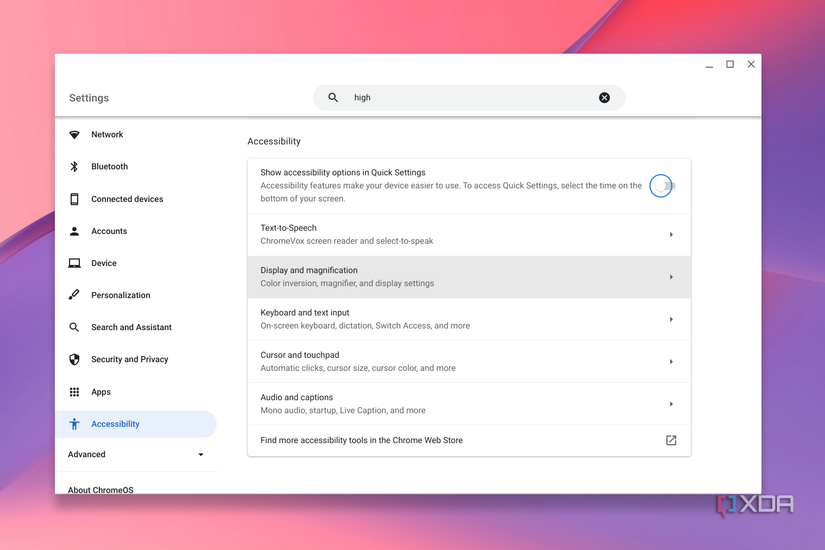Screen dimensions: 825x550
Task: Select Accessibility in sidebar
Action: [136, 424]
